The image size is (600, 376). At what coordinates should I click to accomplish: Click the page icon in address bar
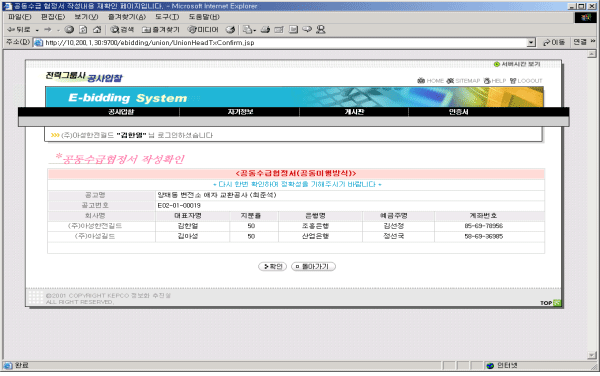(x=38, y=42)
